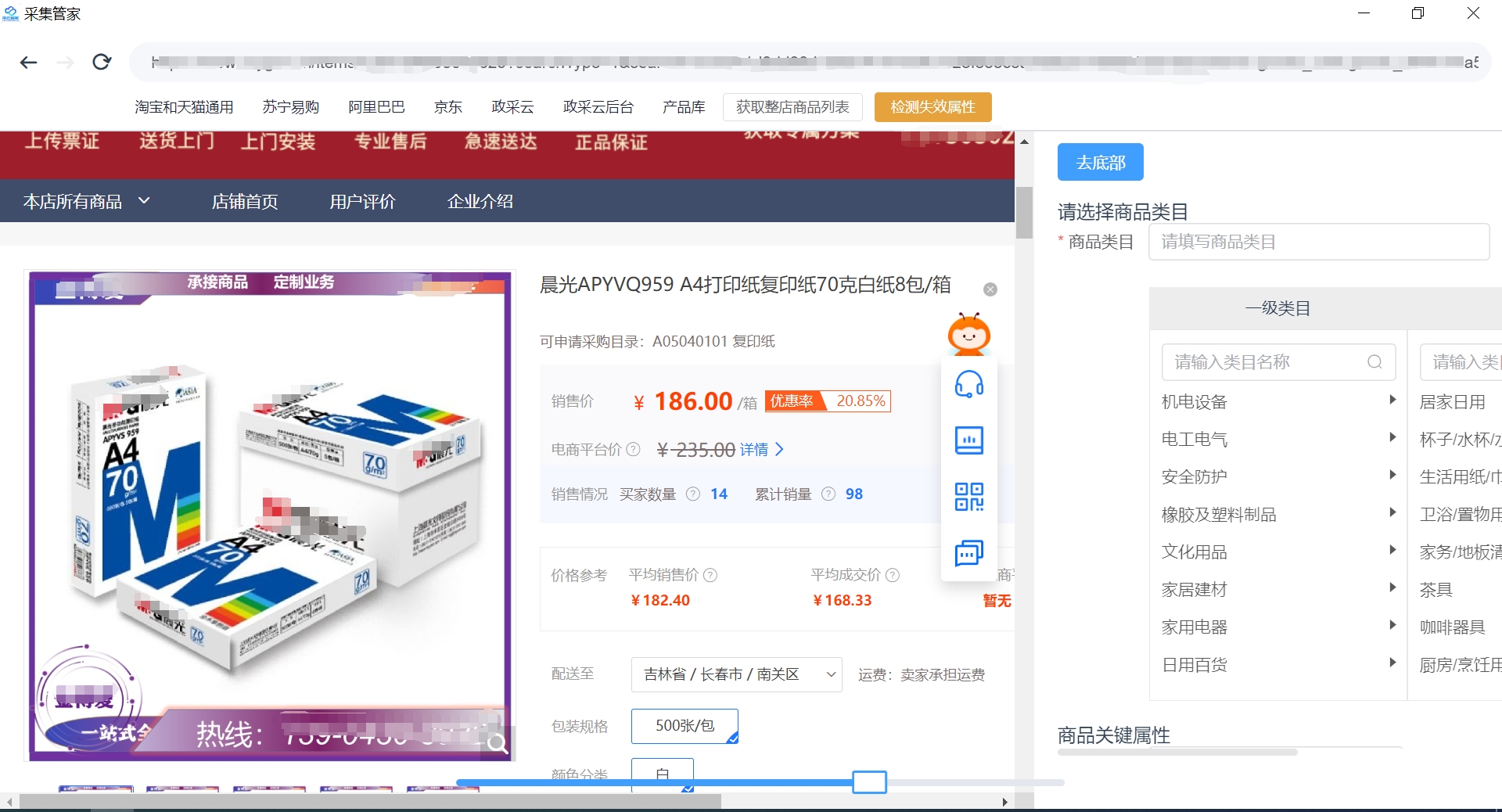
Task: Click product title 晨光APYVQ959 A4打印纸
Action: coord(745,285)
